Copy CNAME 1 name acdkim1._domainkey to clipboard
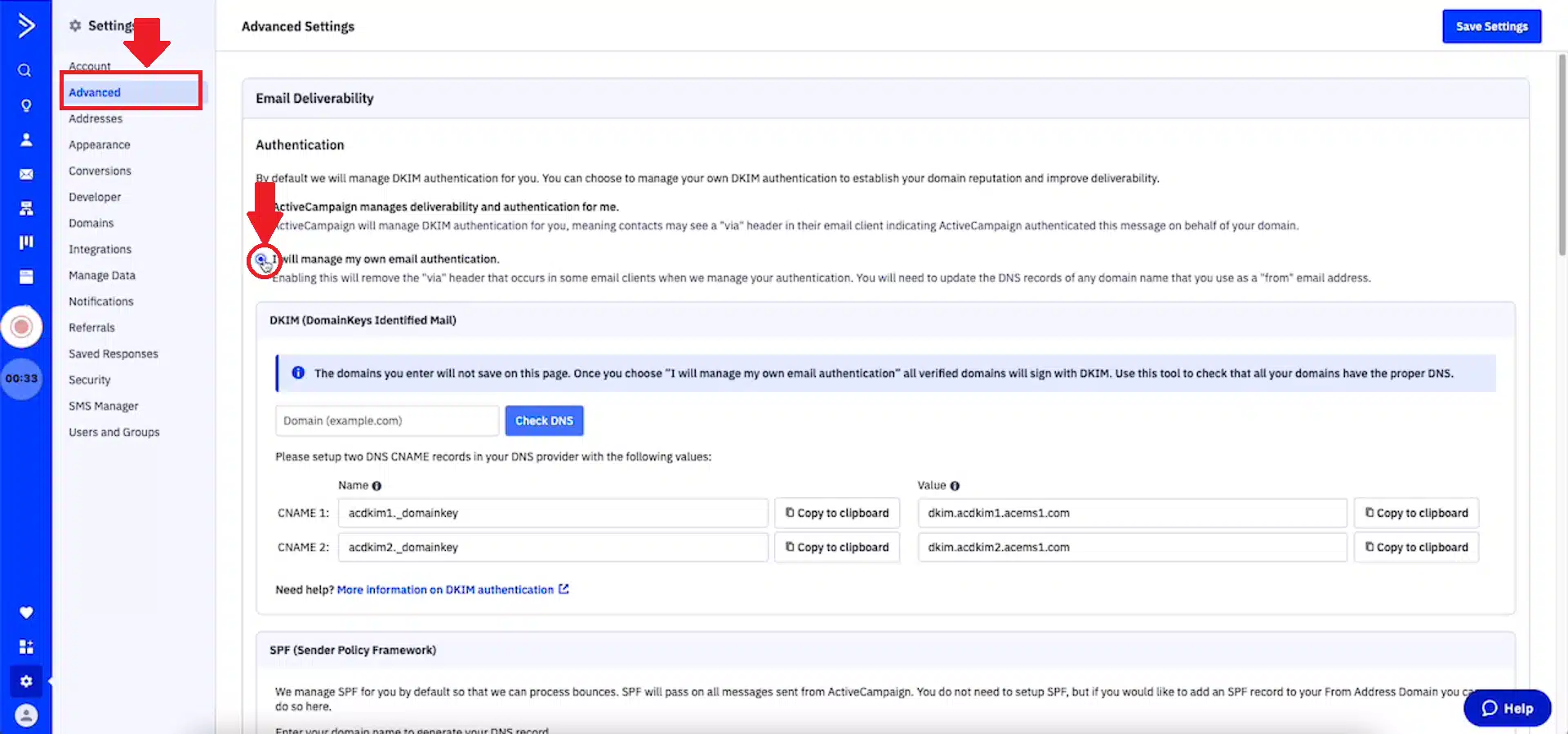 coord(837,513)
